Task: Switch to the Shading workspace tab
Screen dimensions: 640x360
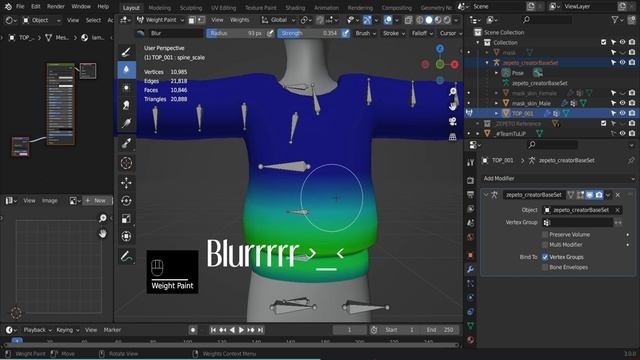Action: click(x=295, y=8)
